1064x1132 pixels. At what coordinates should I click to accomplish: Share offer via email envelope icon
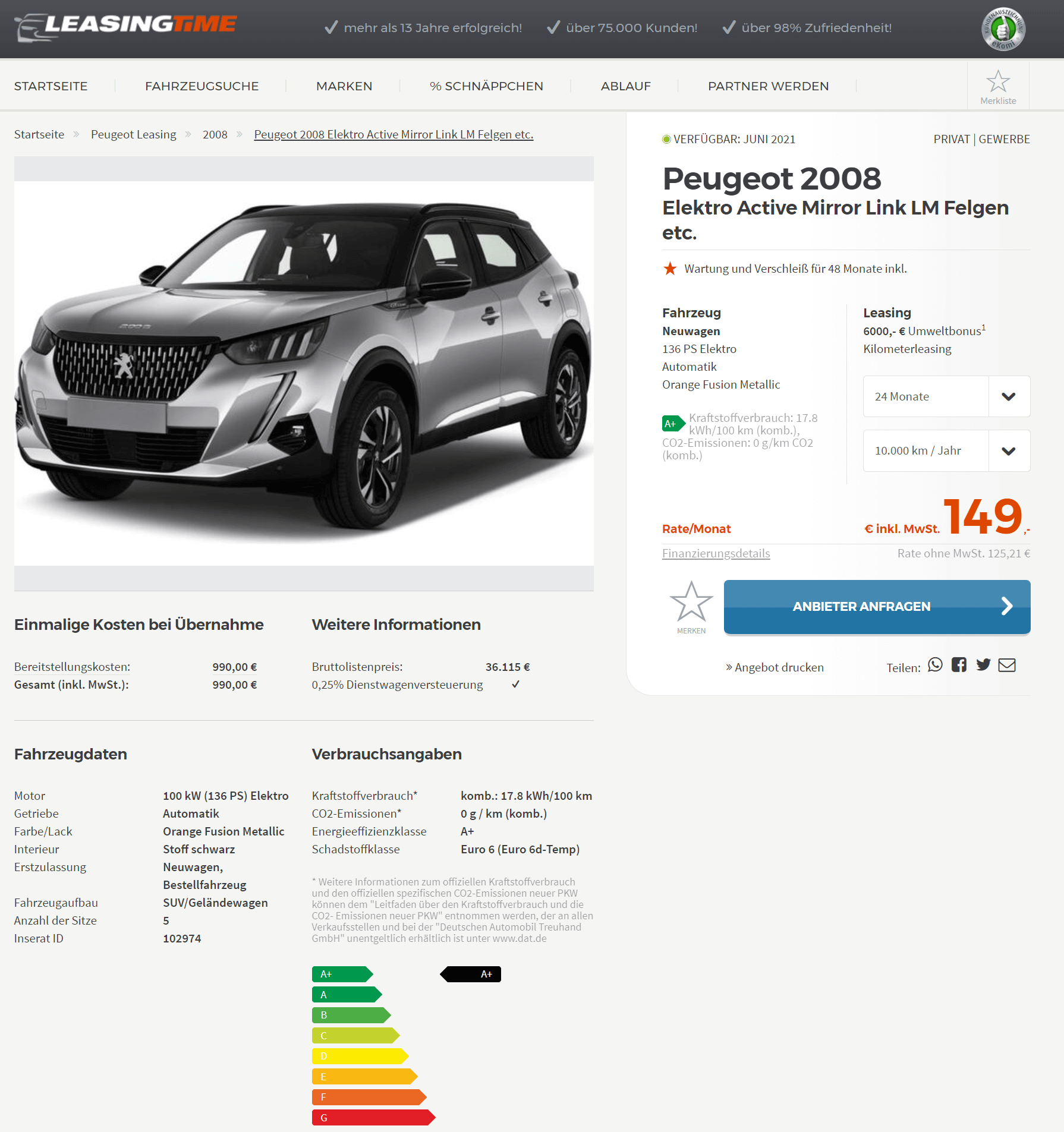(1007, 665)
